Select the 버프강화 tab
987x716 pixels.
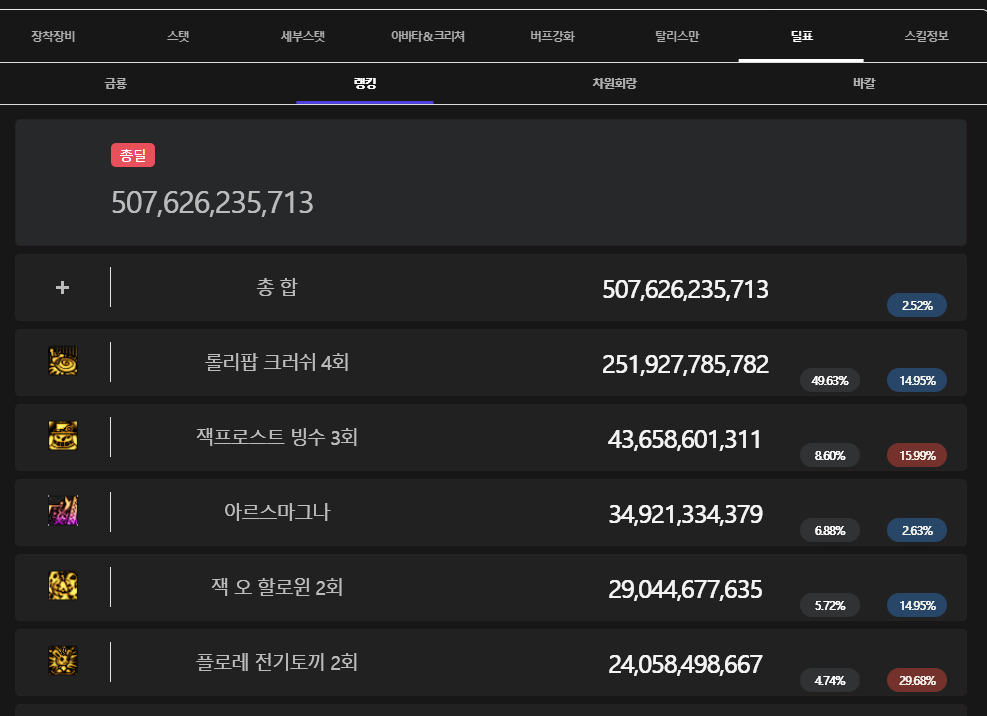point(552,36)
